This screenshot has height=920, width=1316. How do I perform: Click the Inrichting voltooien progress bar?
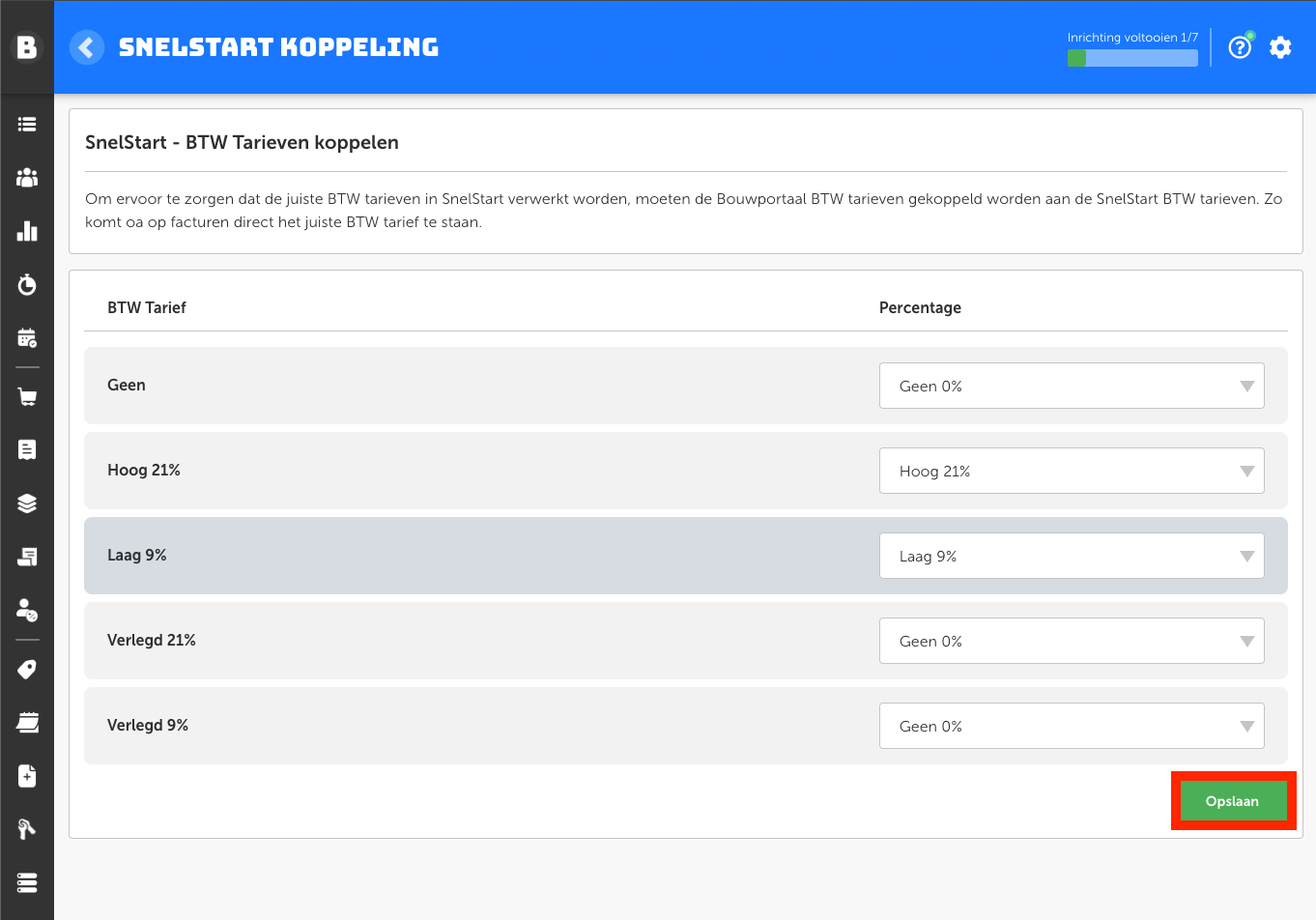click(1132, 58)
